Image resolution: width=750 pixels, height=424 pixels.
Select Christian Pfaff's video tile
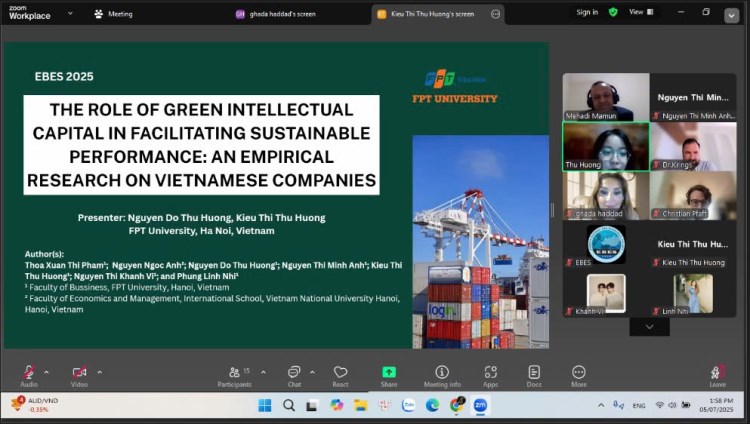point(693,196)
